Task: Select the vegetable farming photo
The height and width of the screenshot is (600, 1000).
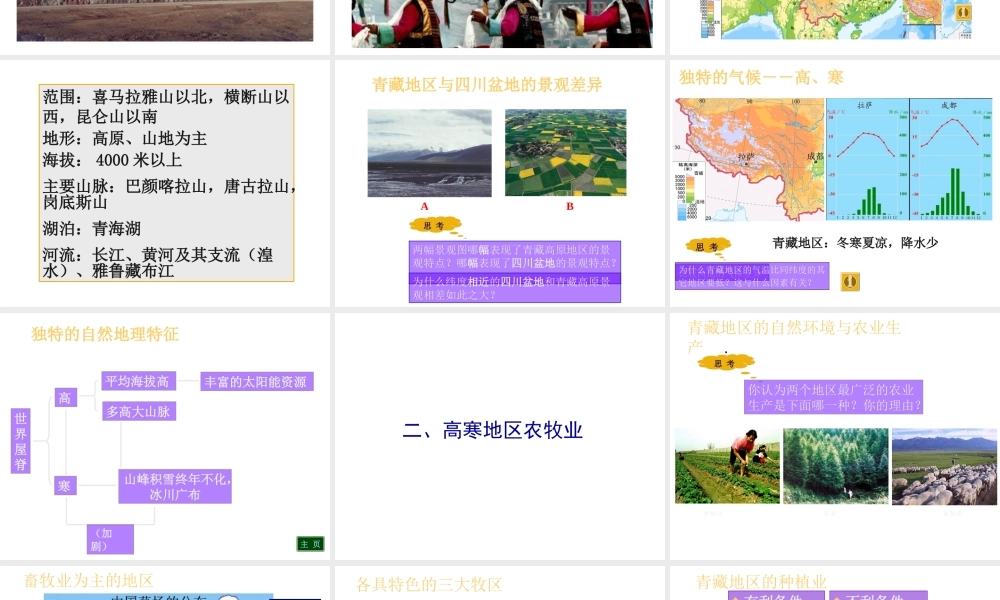Action: coord(727,467)
